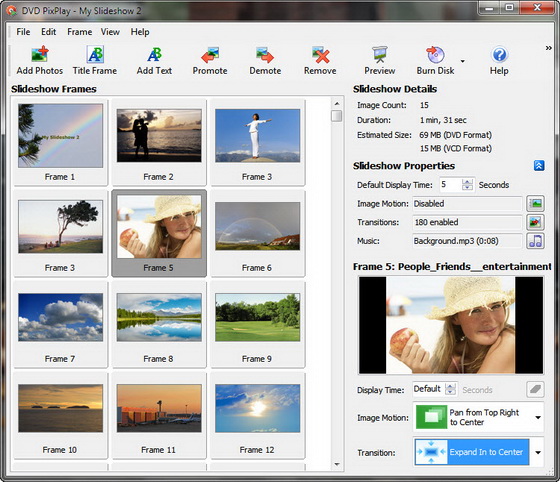Open the music settings note icon
The image size is (560, 482).
(535, 241)
